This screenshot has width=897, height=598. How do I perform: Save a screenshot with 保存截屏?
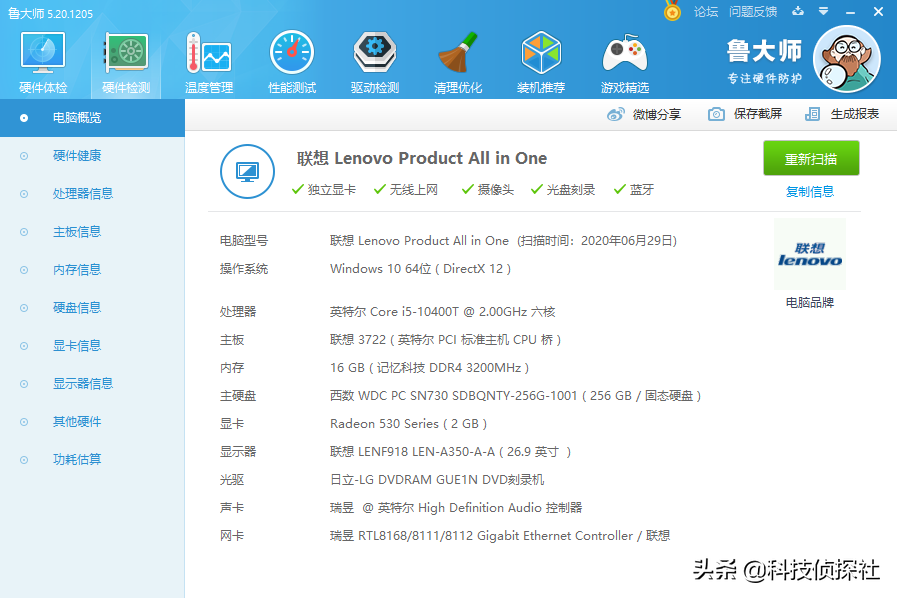point(745,113)
